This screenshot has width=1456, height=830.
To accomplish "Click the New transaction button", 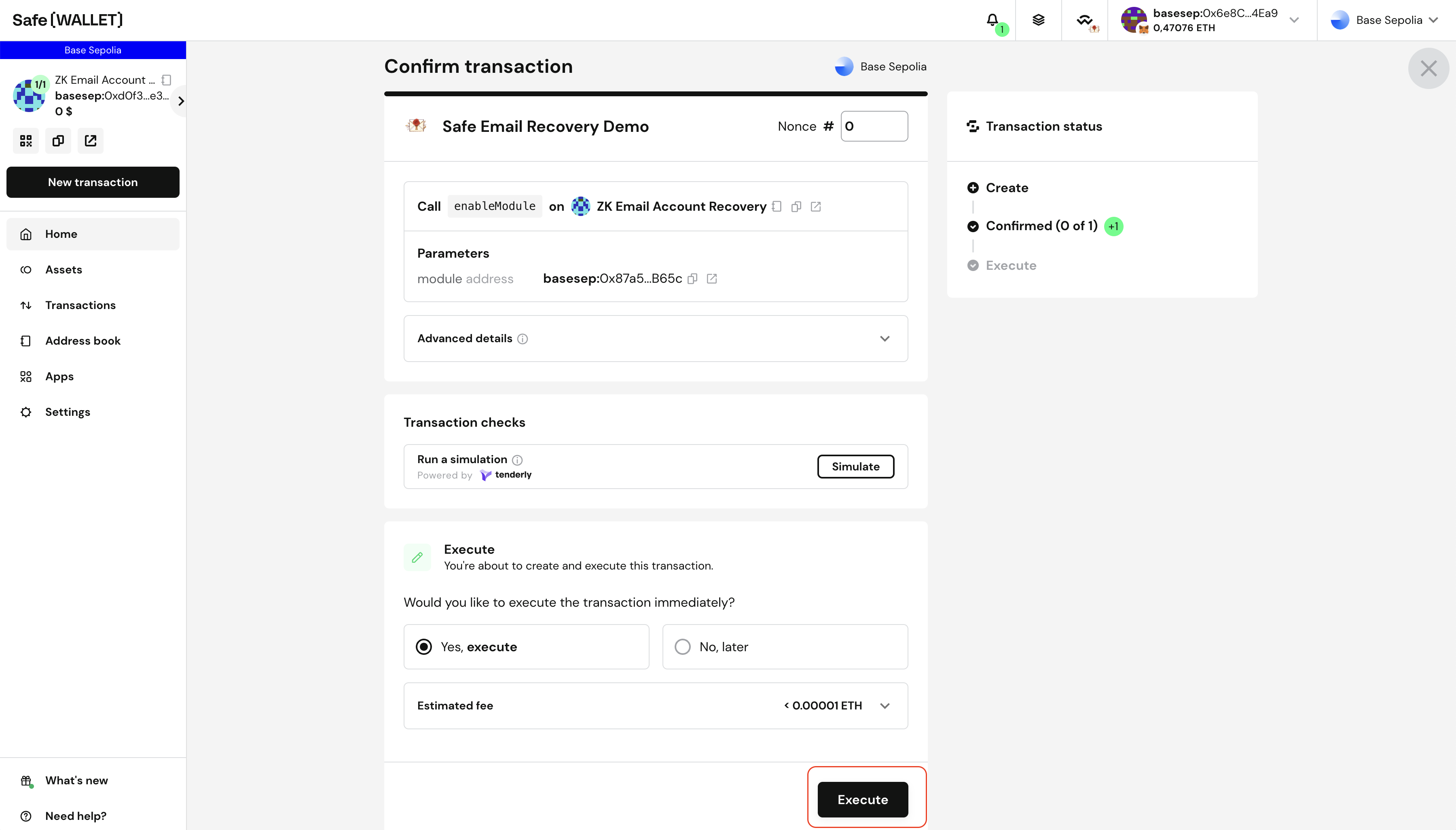I will point(93,182).
